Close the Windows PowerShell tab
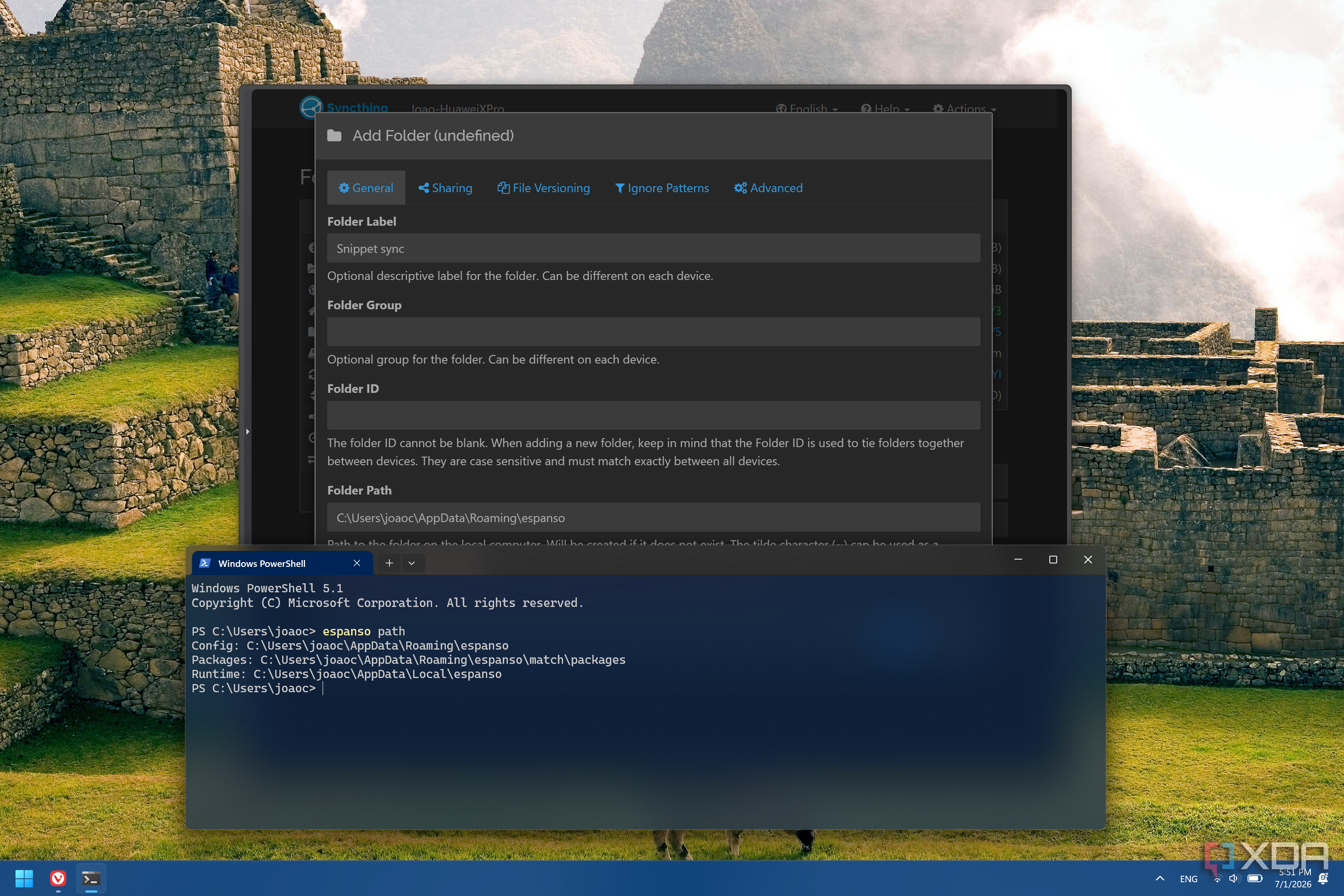 (357, 563)
